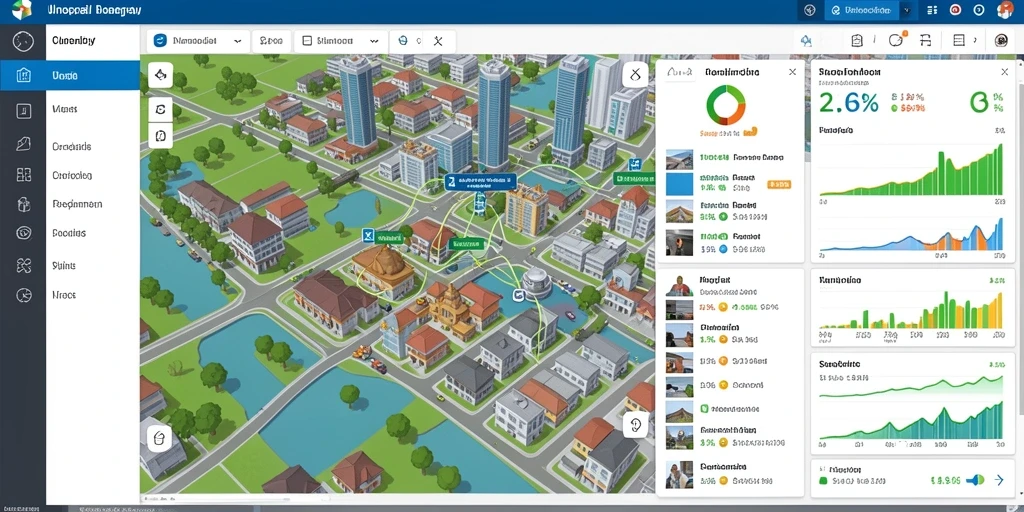Click the globe icon in the dark sidebar
The width and height of the screenshot is (1024, 512).
[x=23, y=40]
